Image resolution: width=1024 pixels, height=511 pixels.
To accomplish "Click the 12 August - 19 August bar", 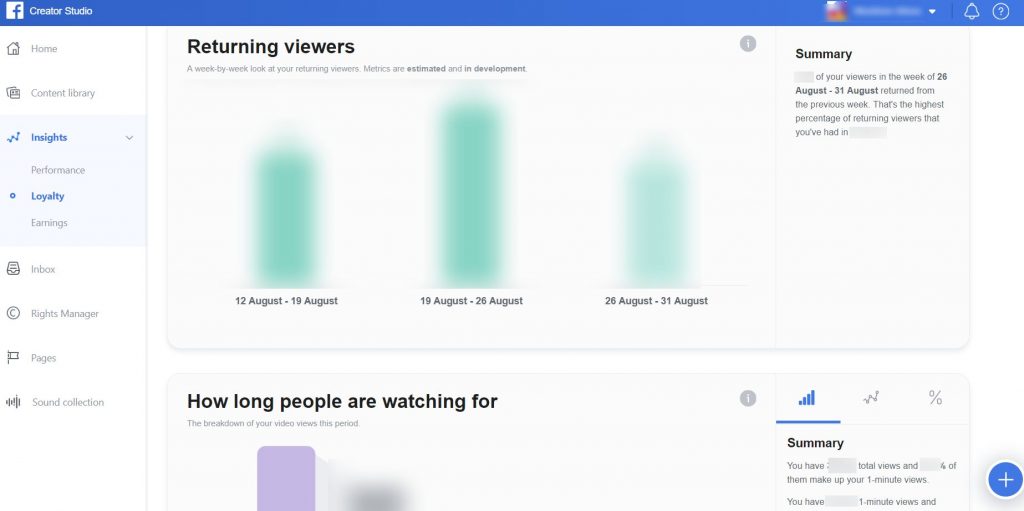I will pos(286,218).
